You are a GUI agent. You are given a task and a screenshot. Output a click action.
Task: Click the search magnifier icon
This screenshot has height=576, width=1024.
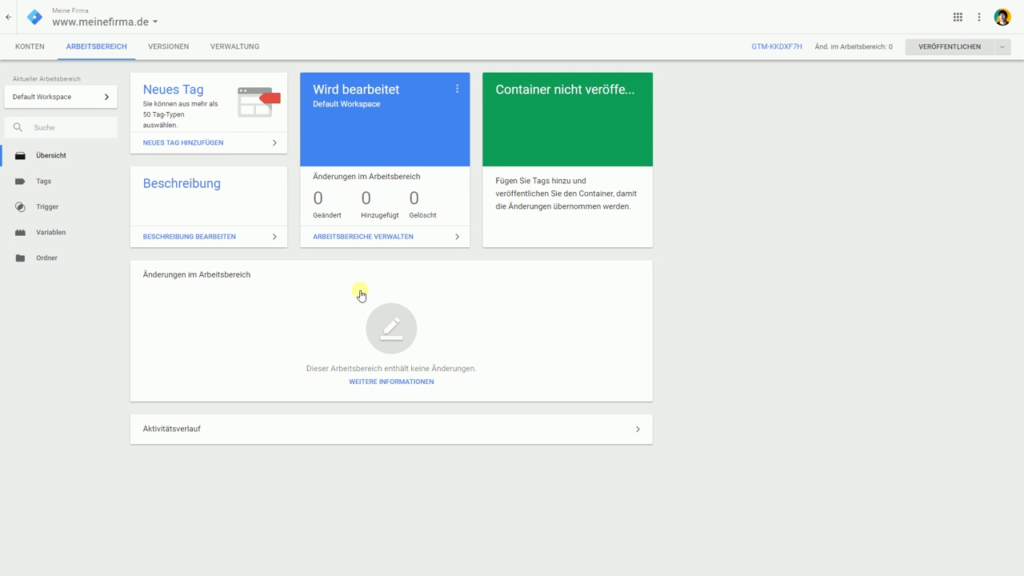(x=18, y=127)
